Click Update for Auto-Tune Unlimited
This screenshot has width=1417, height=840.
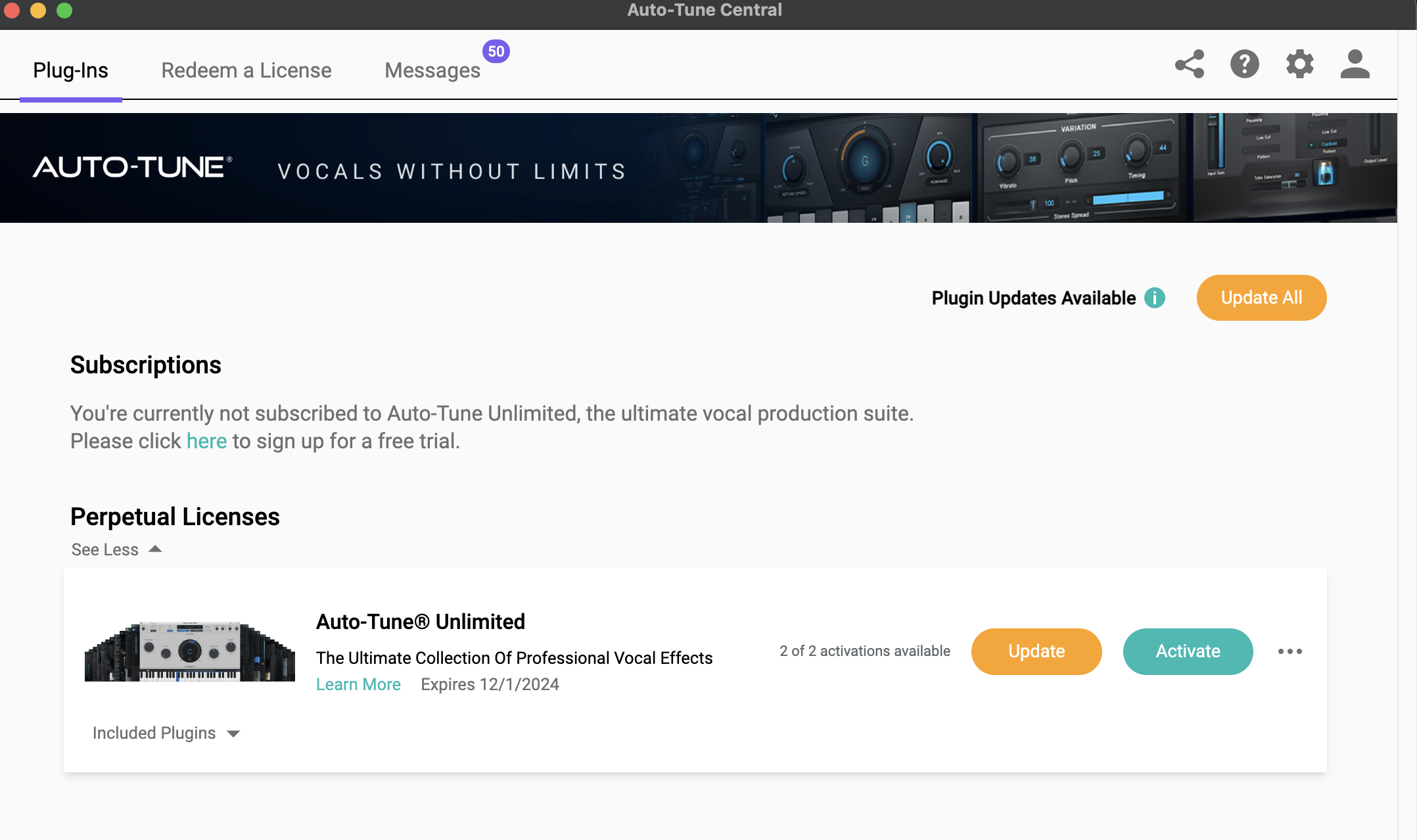(x=1036, y=651)
